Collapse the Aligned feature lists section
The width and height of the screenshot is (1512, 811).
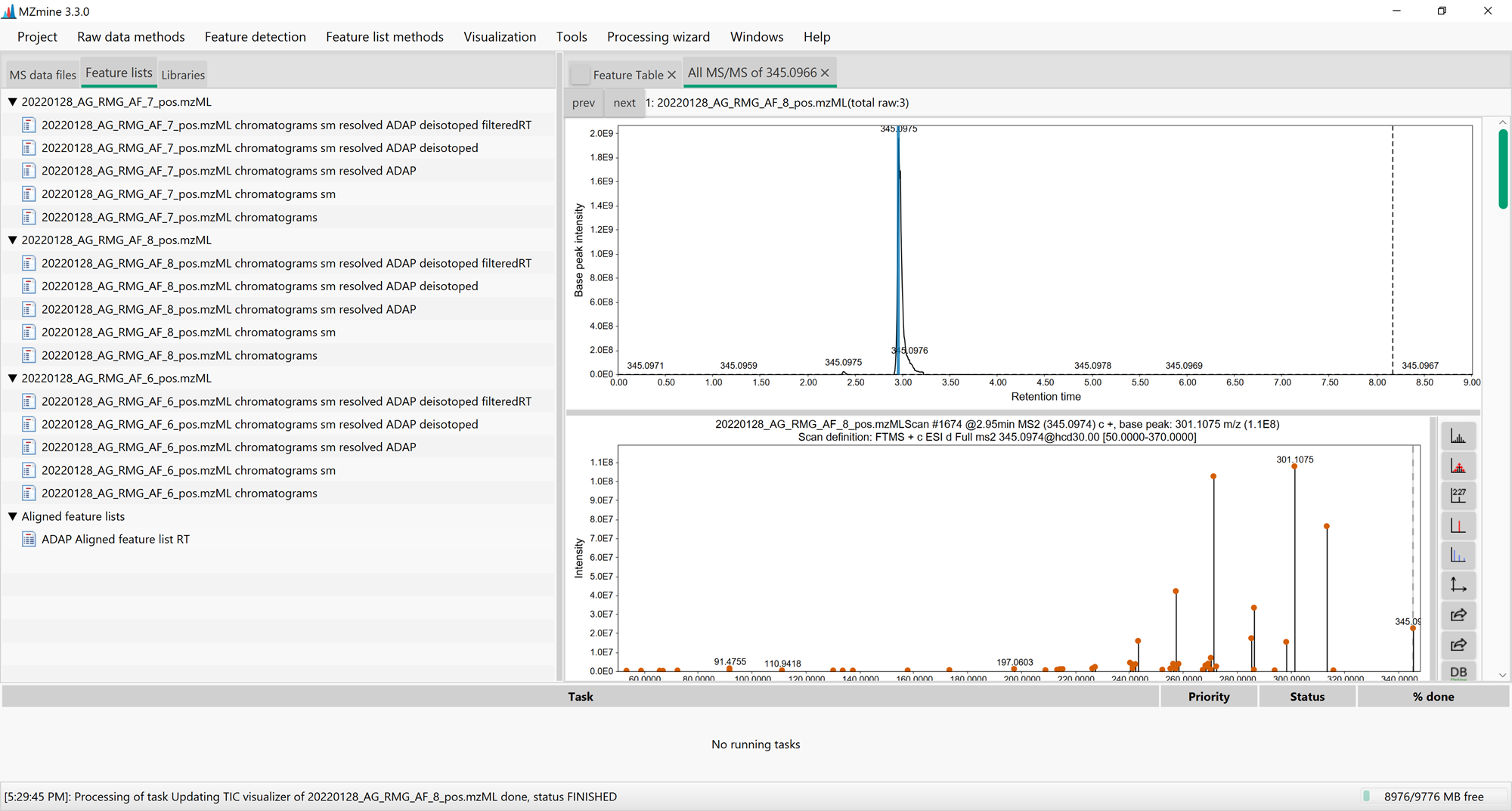pyautogui.click(x=11, y=516)
